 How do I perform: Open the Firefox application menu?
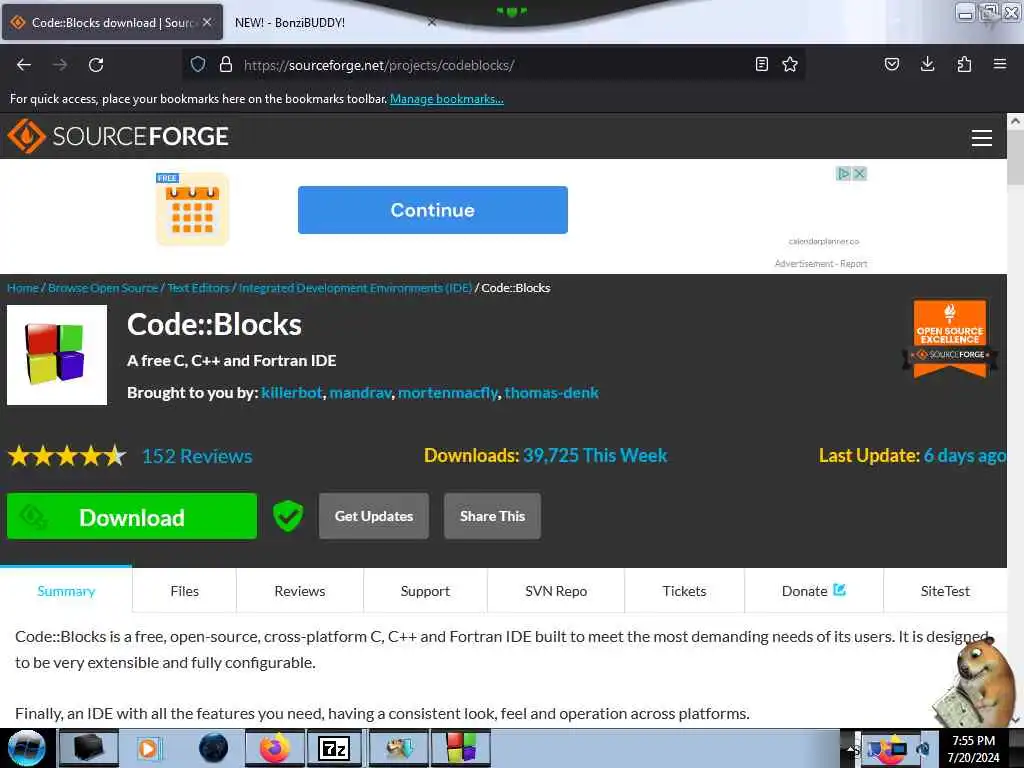(1000, 64)
